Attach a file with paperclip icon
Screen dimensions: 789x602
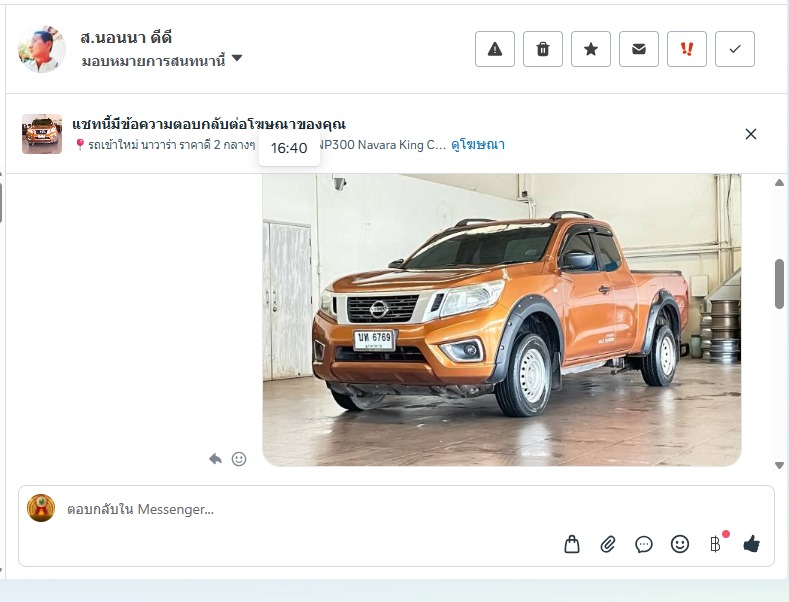(608, 544)
